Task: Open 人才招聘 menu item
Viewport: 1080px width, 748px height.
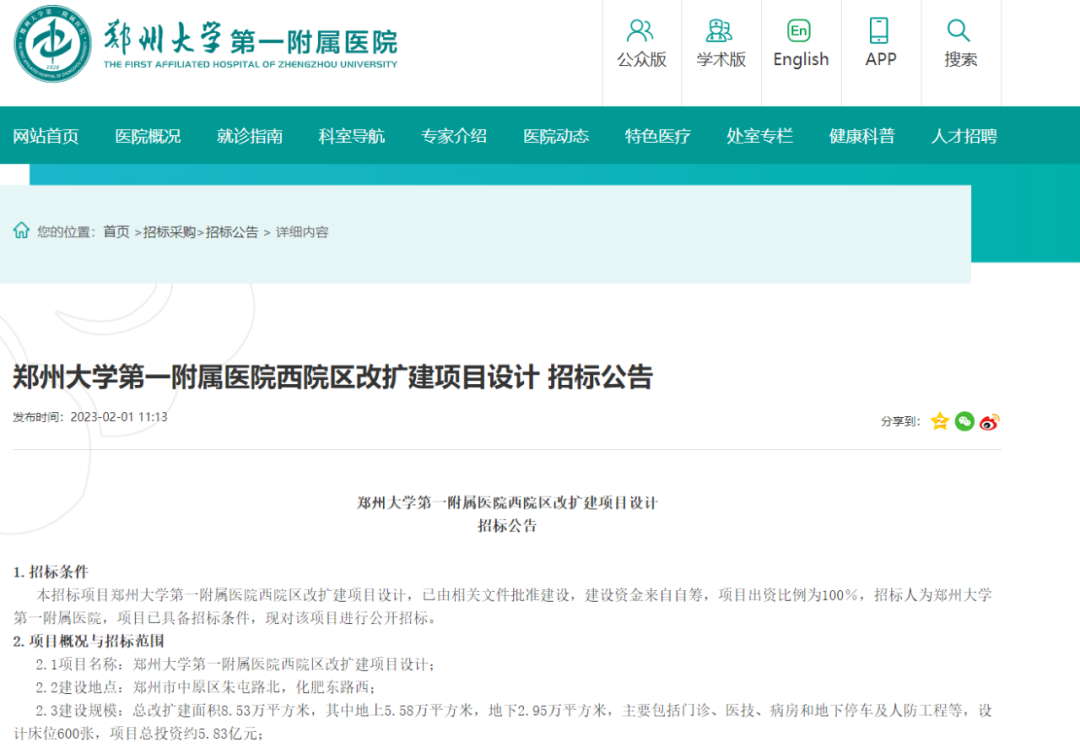Action: (964, 136)
